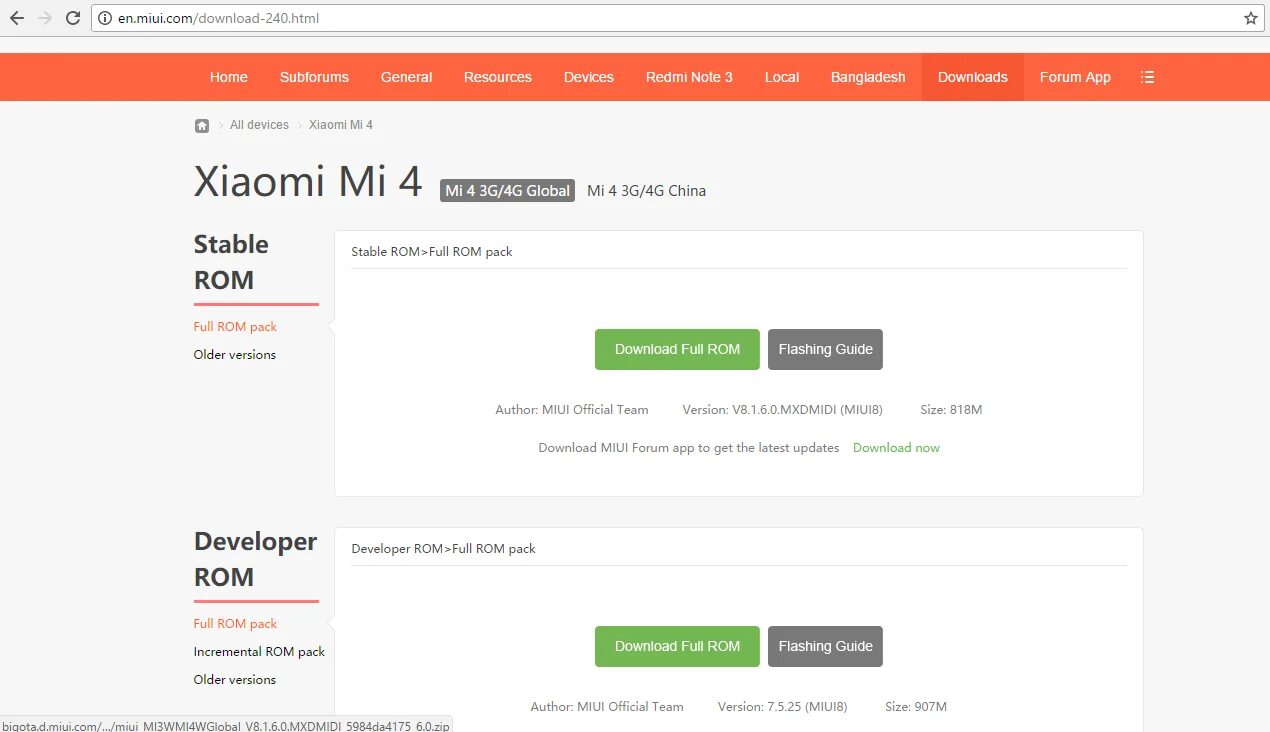Viewport: 1270px width, 732px height.
Task: Open the Local nav item
Action: point(782,77)
